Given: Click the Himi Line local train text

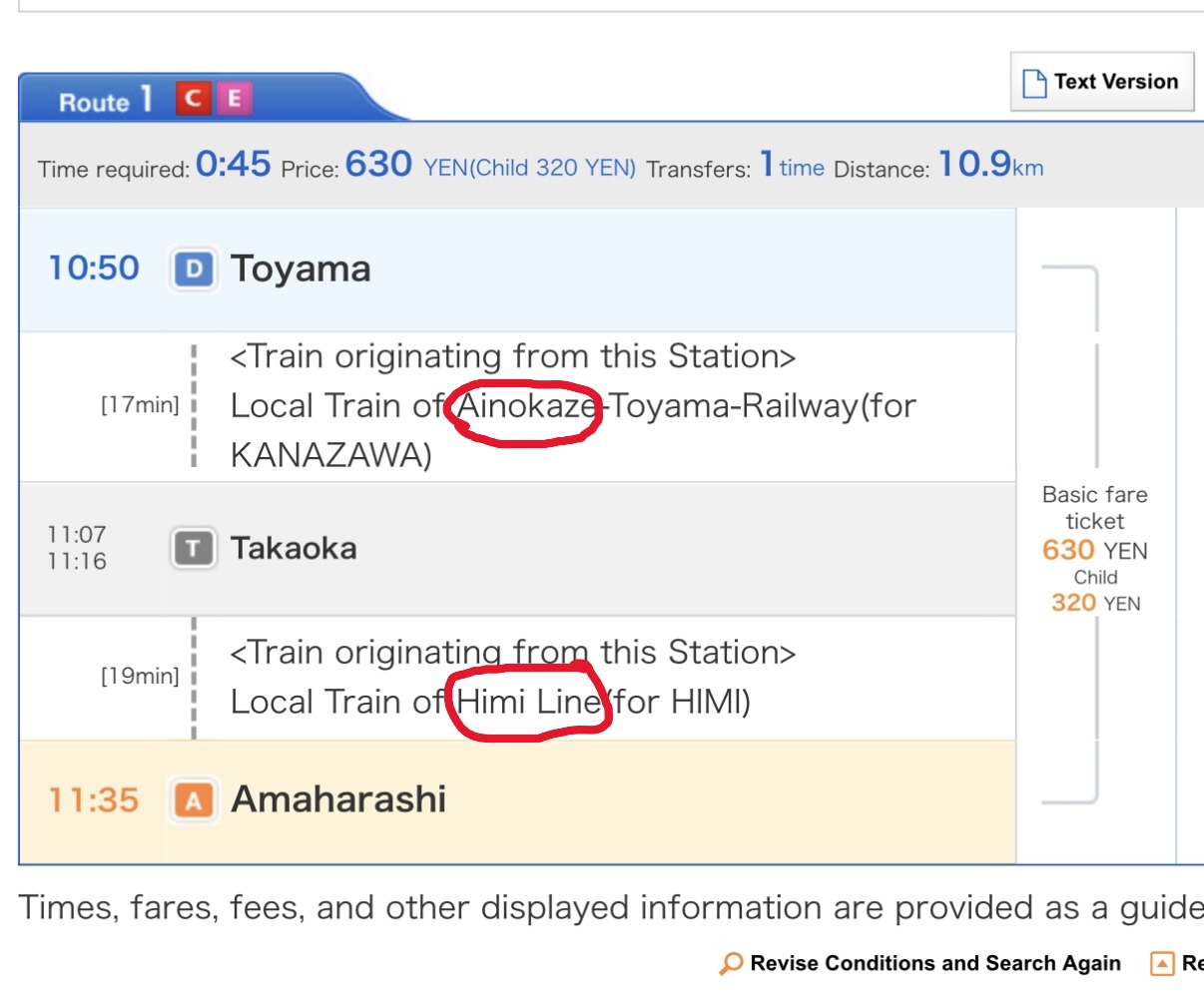Looking at the screenshot, I should pos(489,702).
